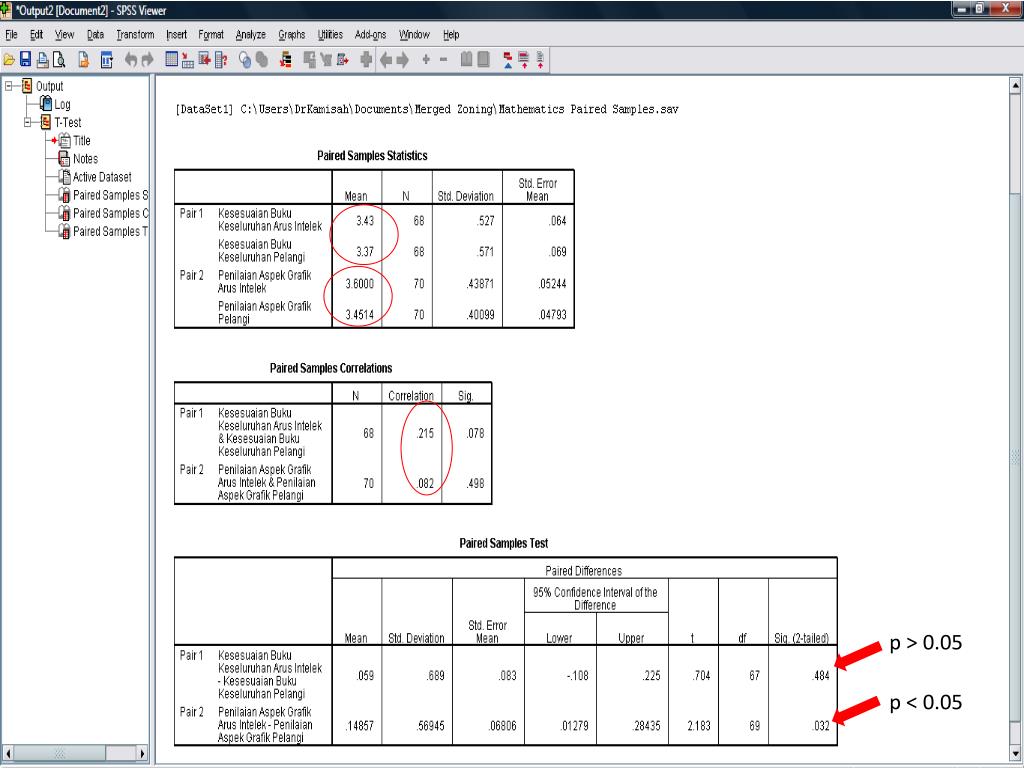The height and width of the screenshot is (768, 1024).
Task: Select Active Dataset in outline tree
Action: pyautogui.click(x=101, y=177)
